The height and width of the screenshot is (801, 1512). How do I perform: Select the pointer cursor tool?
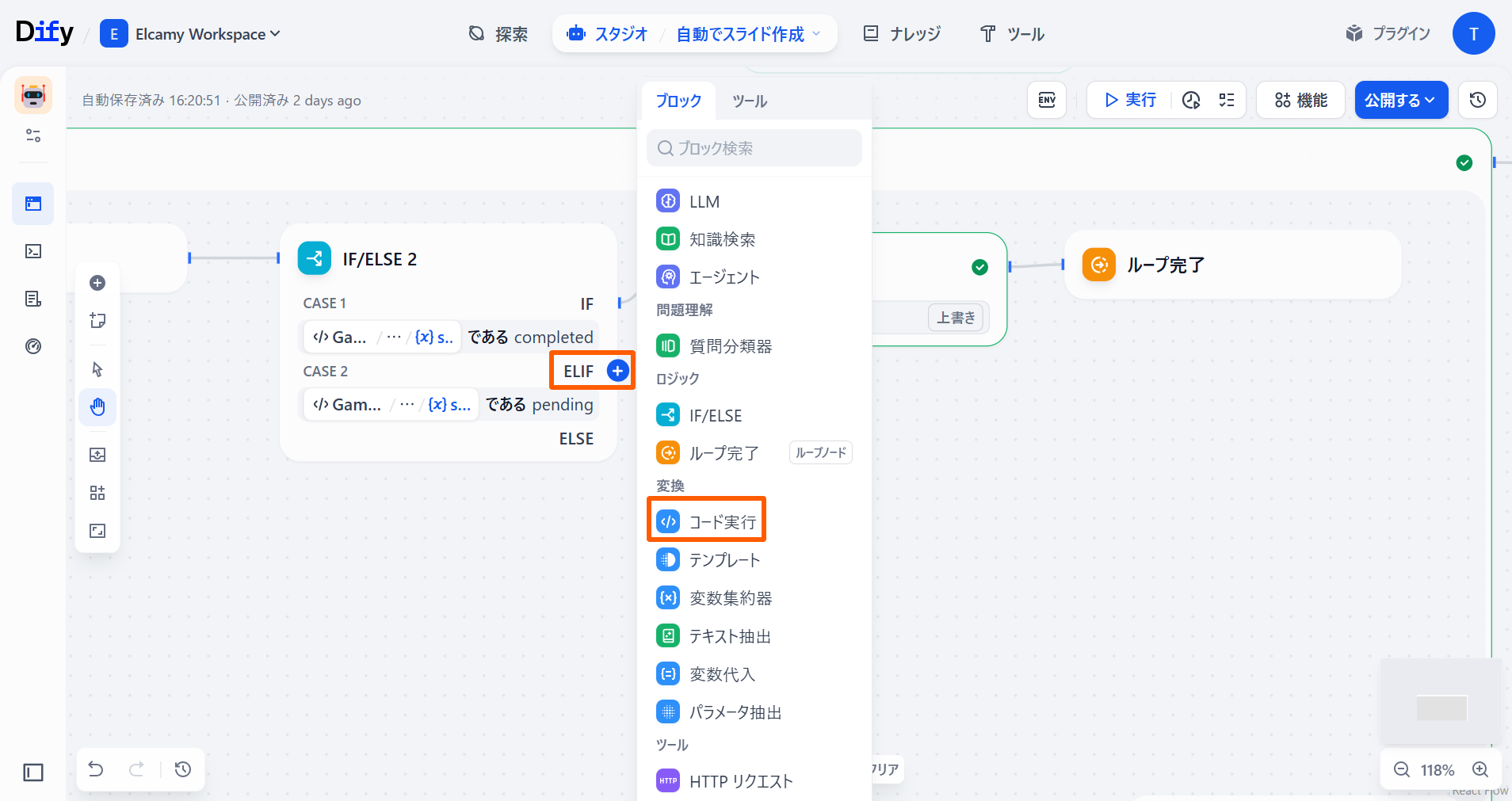pos(97,369)
